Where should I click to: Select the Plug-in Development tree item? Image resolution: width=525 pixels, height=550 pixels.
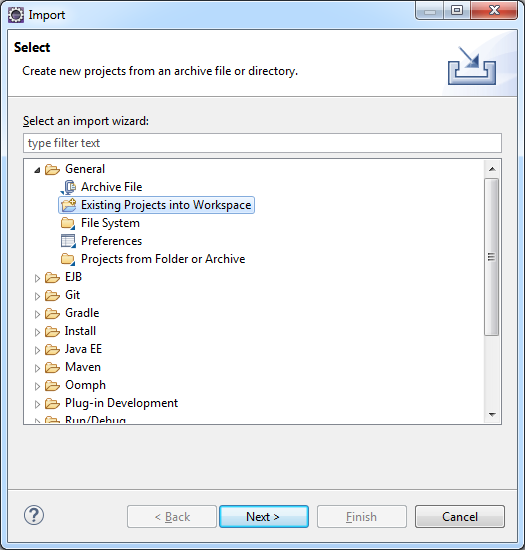pos(121,403)
